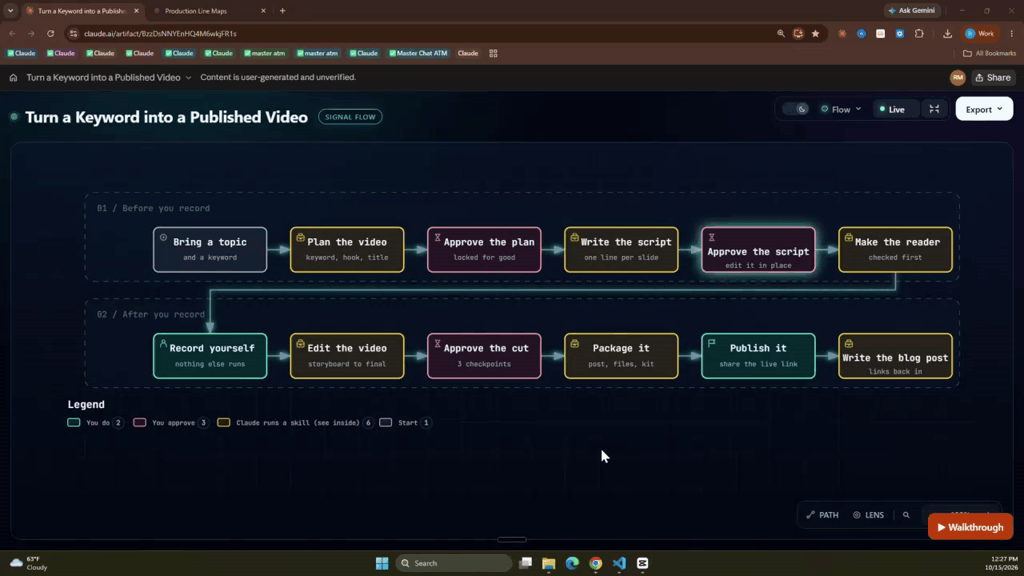Open the Flow view dropdown
Viewport: 1024px width, 576px height.
point(841,109)
